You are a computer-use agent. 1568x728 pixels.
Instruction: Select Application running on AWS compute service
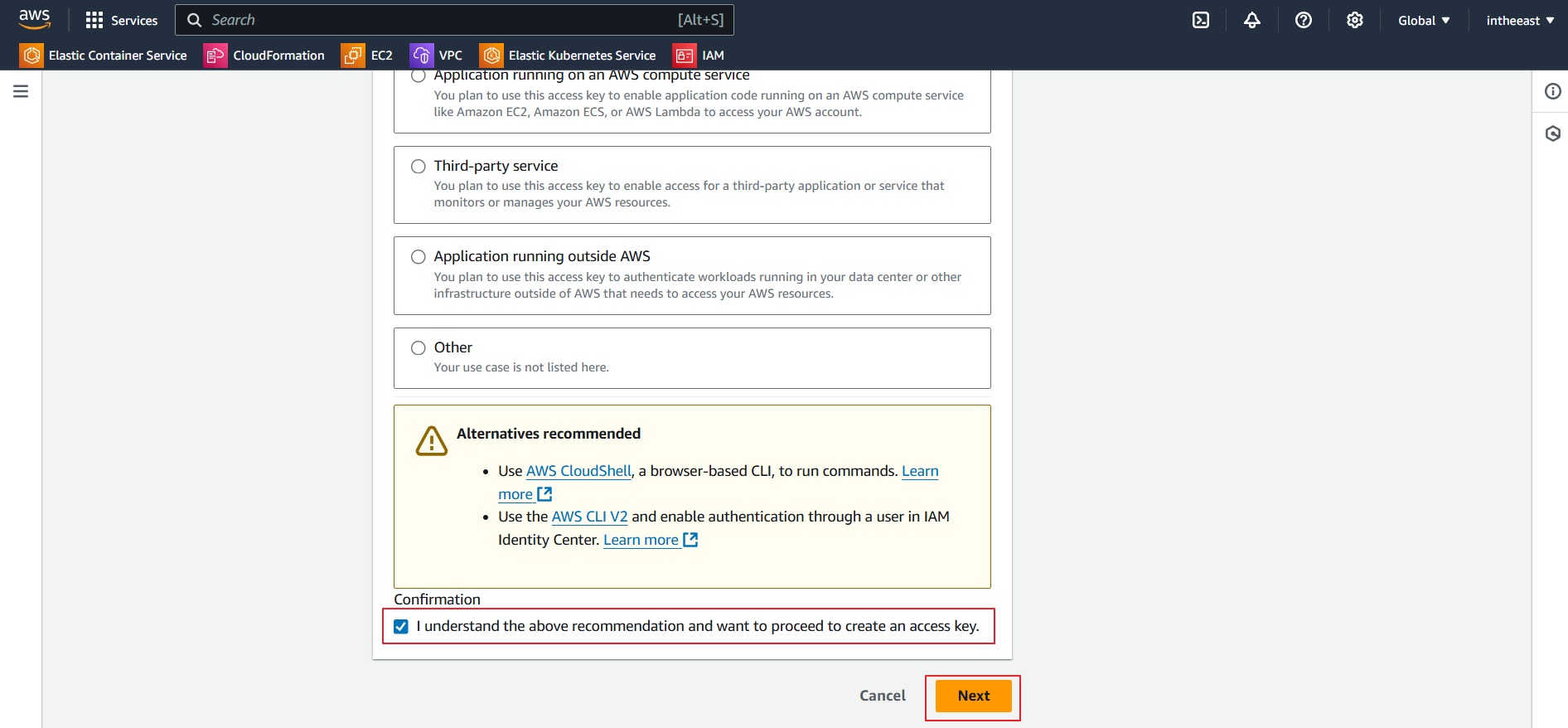point(419,75)
